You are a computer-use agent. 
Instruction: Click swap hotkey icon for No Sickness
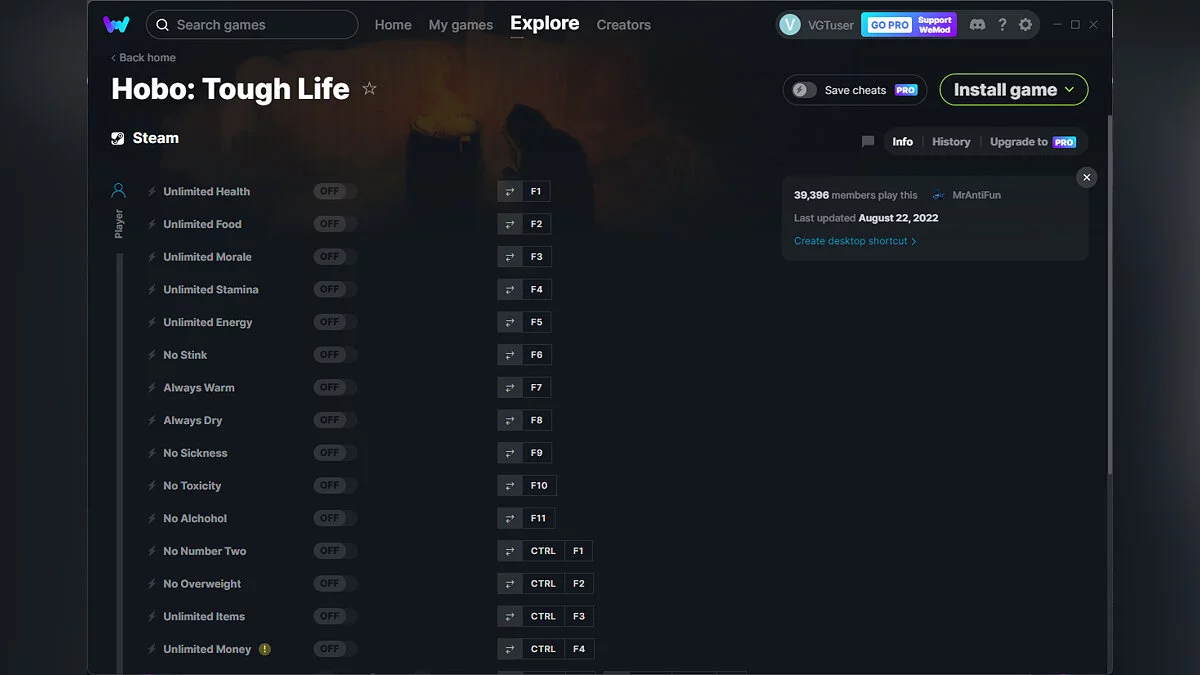(510, 453)
